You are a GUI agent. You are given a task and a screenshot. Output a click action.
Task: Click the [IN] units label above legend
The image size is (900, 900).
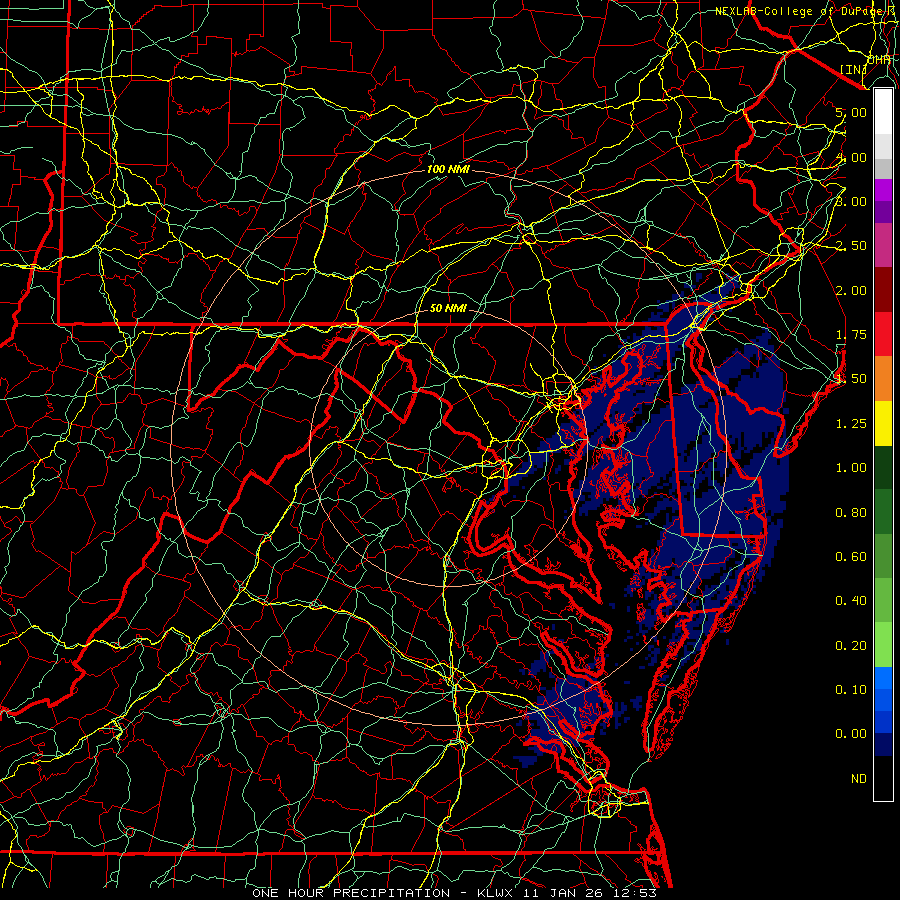pyautogui.click(x=853, y=69)
